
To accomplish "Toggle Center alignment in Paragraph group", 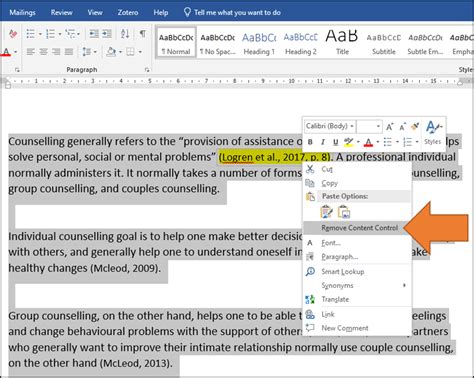I will pyautogui.click(x=43, y=52).
